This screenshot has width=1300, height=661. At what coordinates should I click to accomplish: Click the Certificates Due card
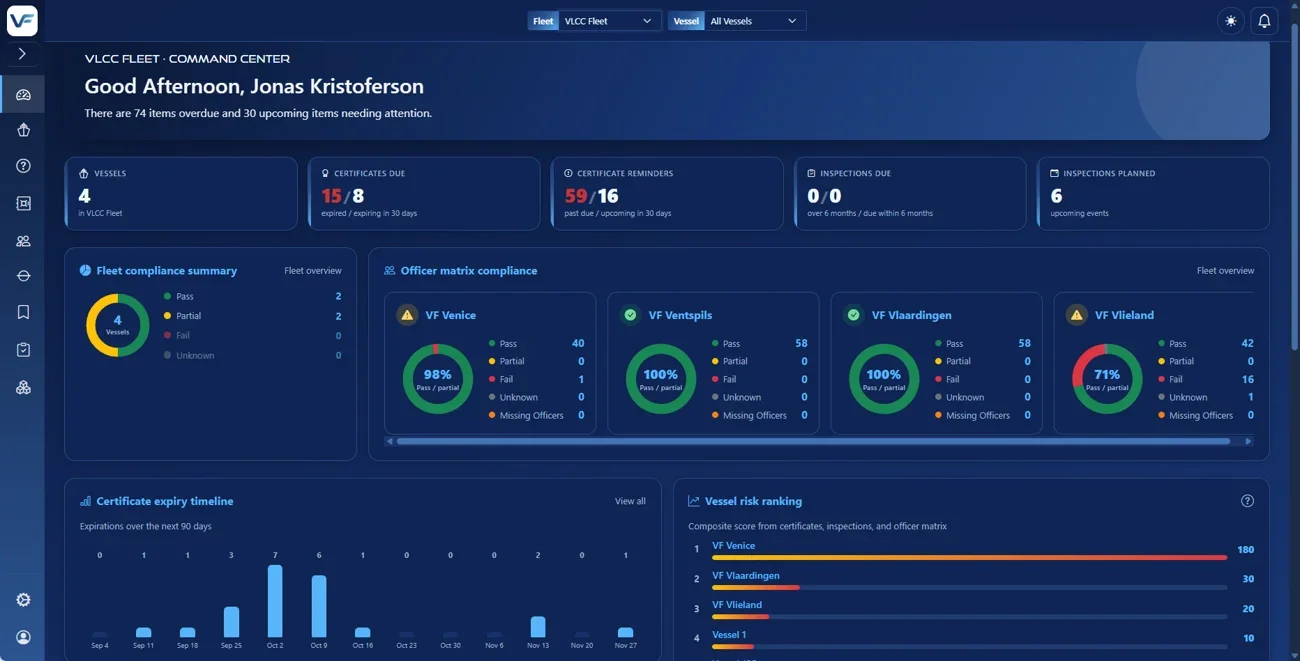(x=424, y=194)
